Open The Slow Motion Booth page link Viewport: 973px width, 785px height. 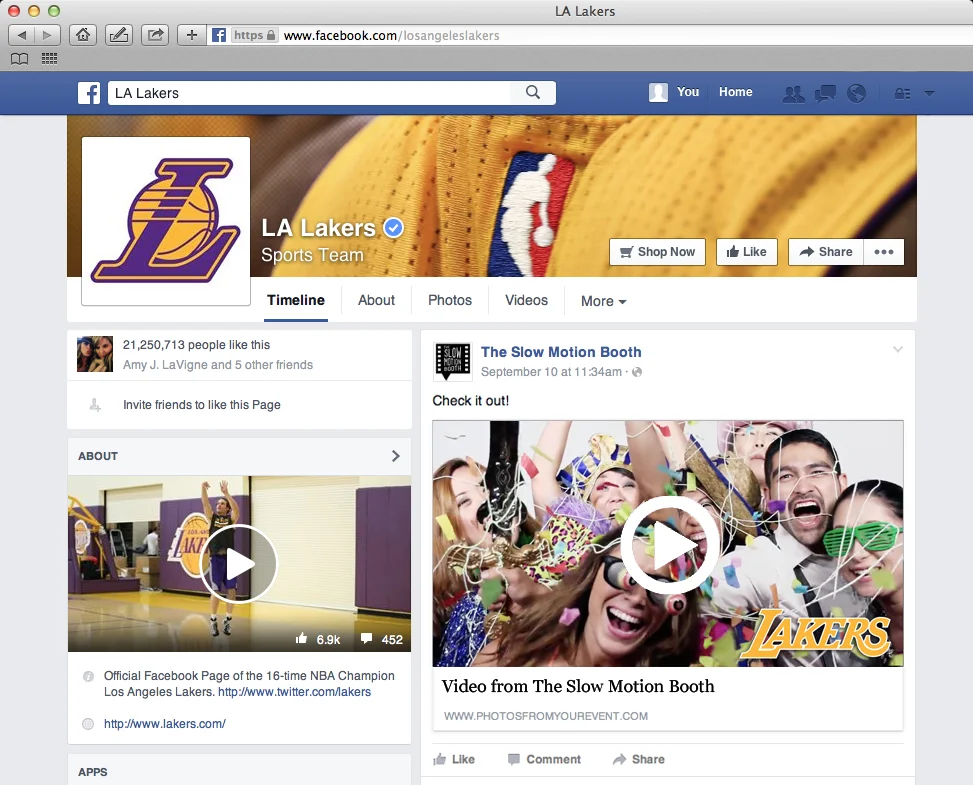[x=561, y=352]
